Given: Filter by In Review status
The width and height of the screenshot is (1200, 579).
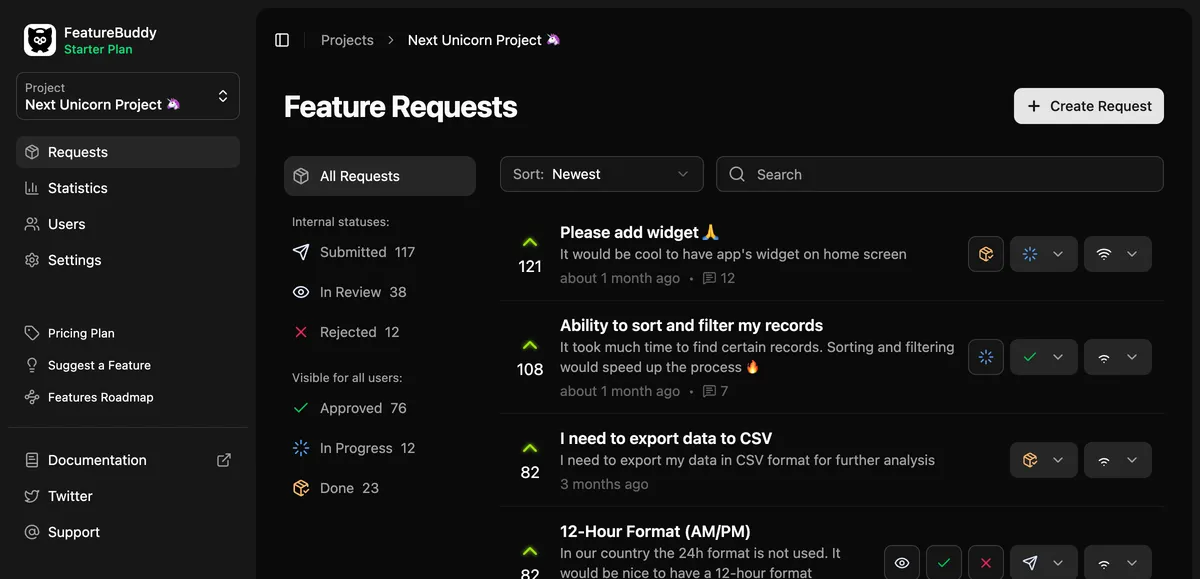Looking at the screenshot, I should [363, 292].
